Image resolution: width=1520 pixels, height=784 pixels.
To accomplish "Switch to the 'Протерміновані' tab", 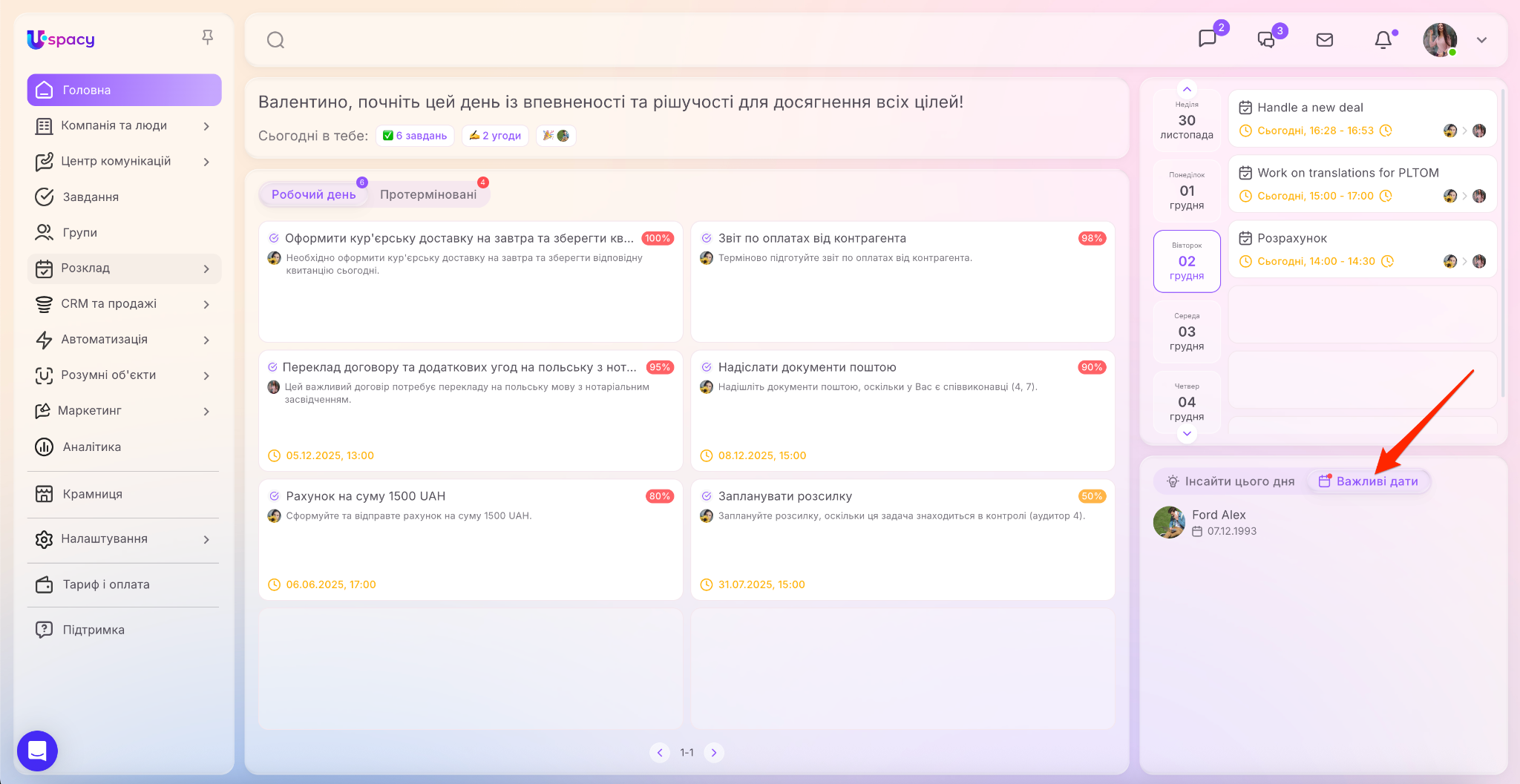I will coord(428,194).
